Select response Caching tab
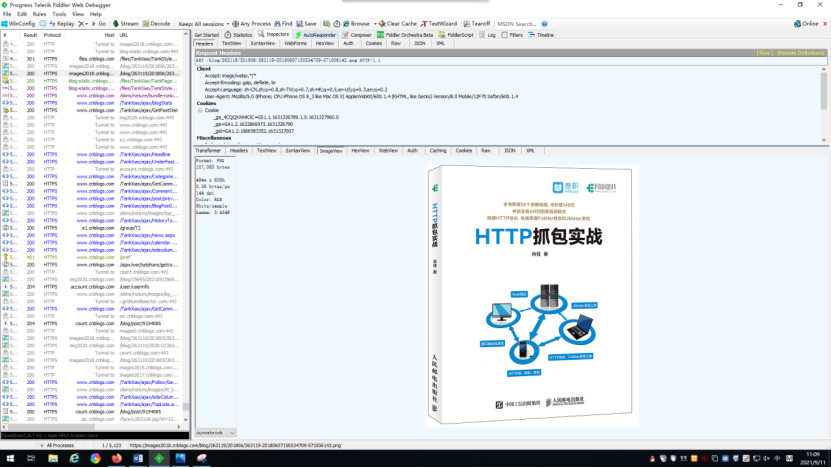This screenshot has height=468, width=831. click(438, 151)
